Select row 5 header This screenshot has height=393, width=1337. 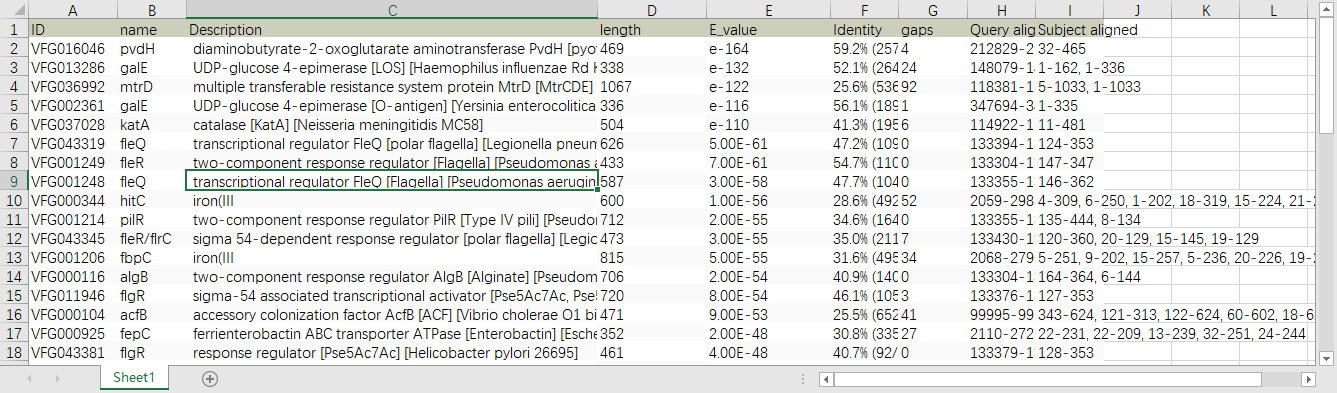pyautogui.click(x=14, y=105)
